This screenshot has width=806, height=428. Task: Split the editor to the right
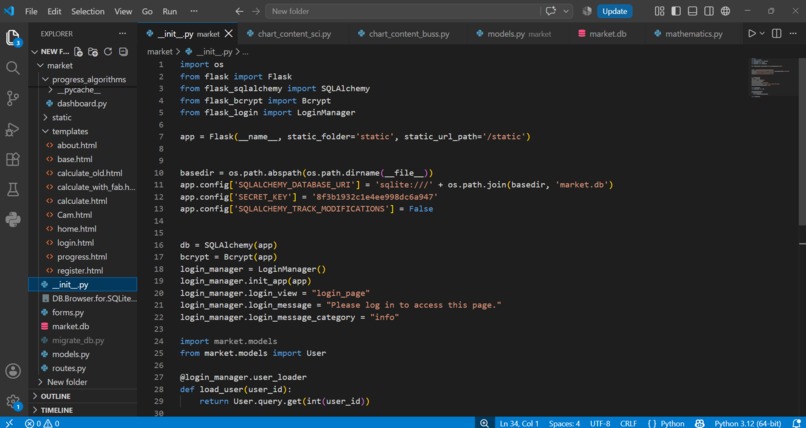click(x=777, y=33)
